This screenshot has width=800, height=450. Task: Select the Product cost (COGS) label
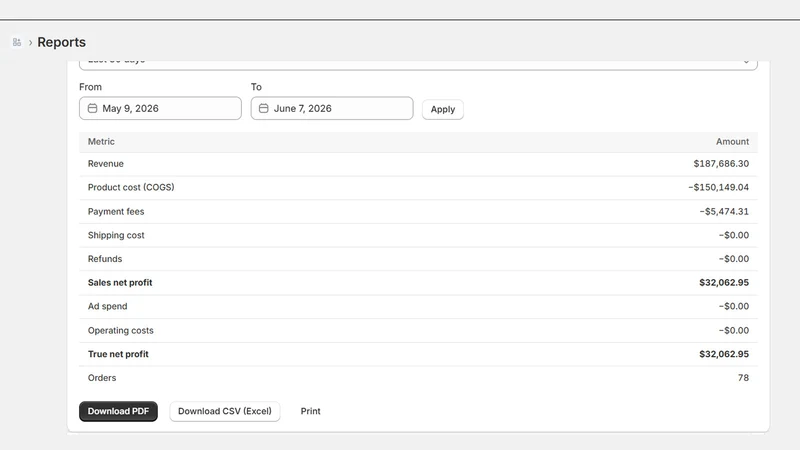pos(131,187)
